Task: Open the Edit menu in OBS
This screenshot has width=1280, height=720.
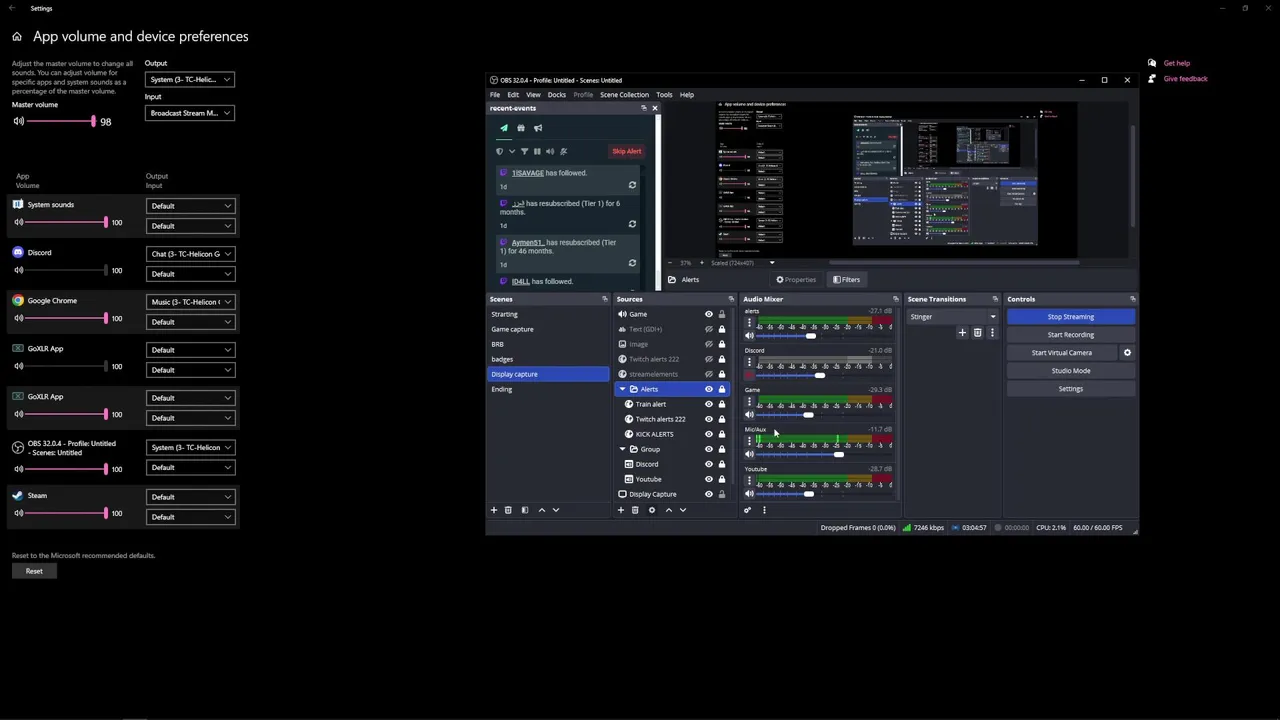Action: point(513,95)
